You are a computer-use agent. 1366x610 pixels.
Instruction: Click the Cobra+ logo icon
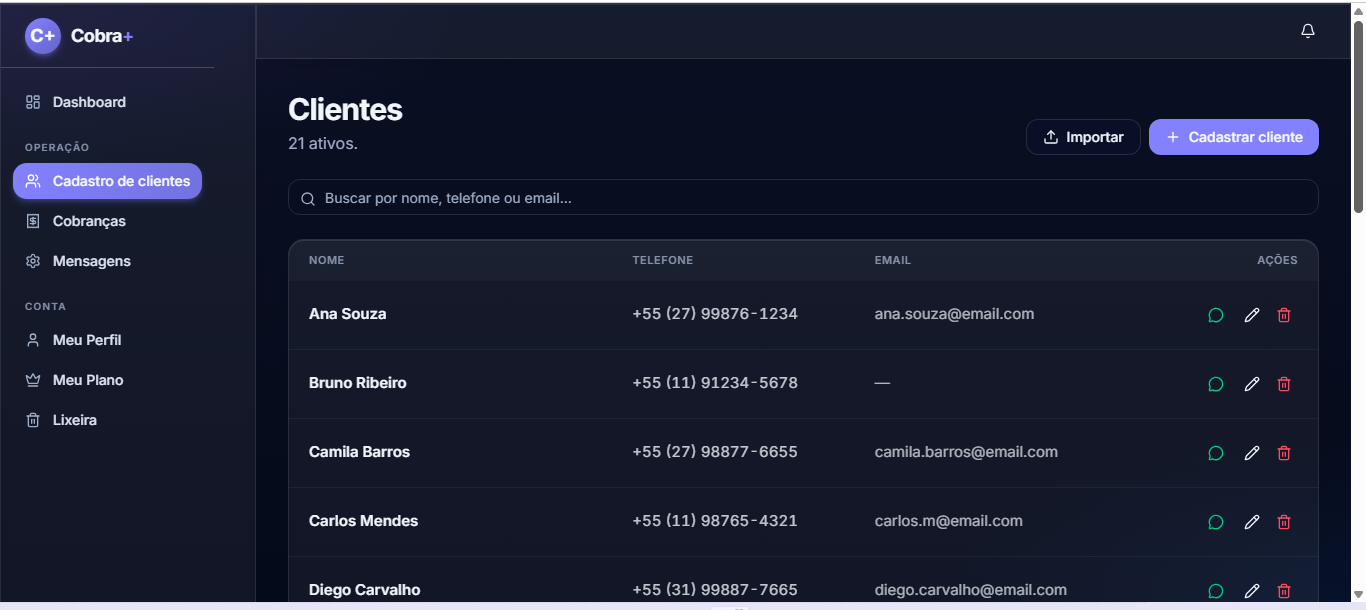click(x=43, y=36)
